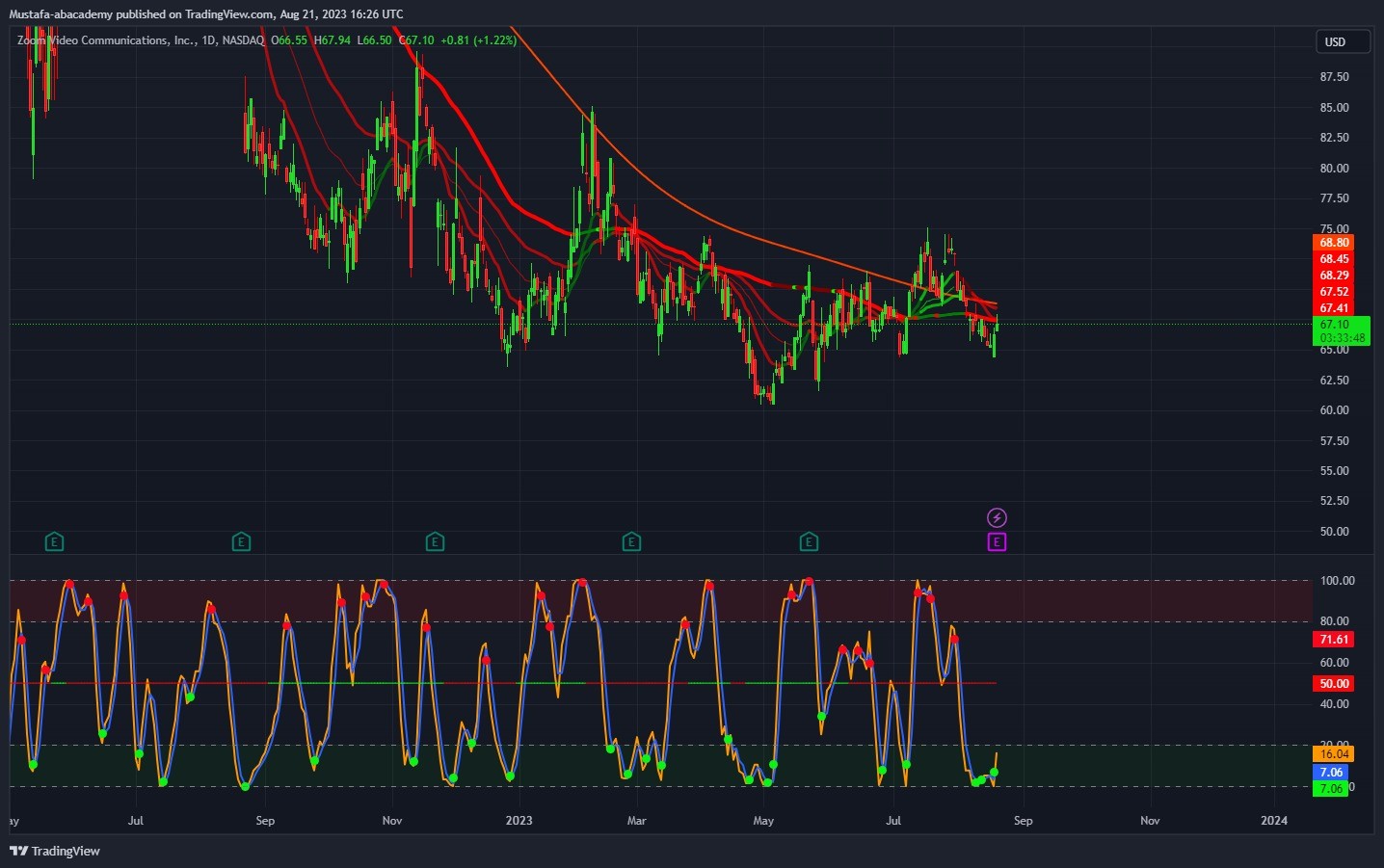Open the purple upcoming earnings E marker
This screenshot has width=1384, height=868.
(997, 542)
